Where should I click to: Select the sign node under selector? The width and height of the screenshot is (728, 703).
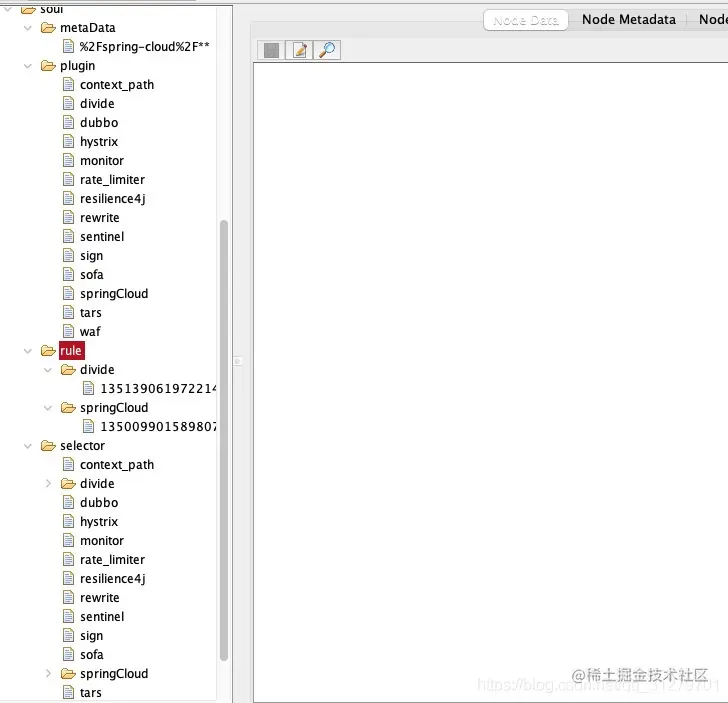coord(91,636)
